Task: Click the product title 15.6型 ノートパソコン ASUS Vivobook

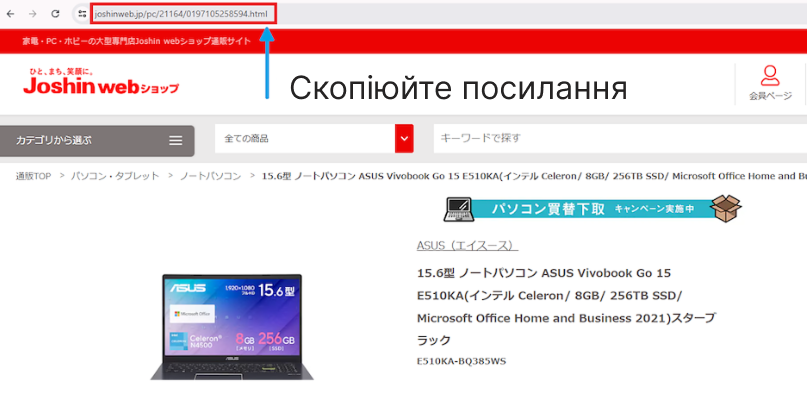Action: coord(566,306)
